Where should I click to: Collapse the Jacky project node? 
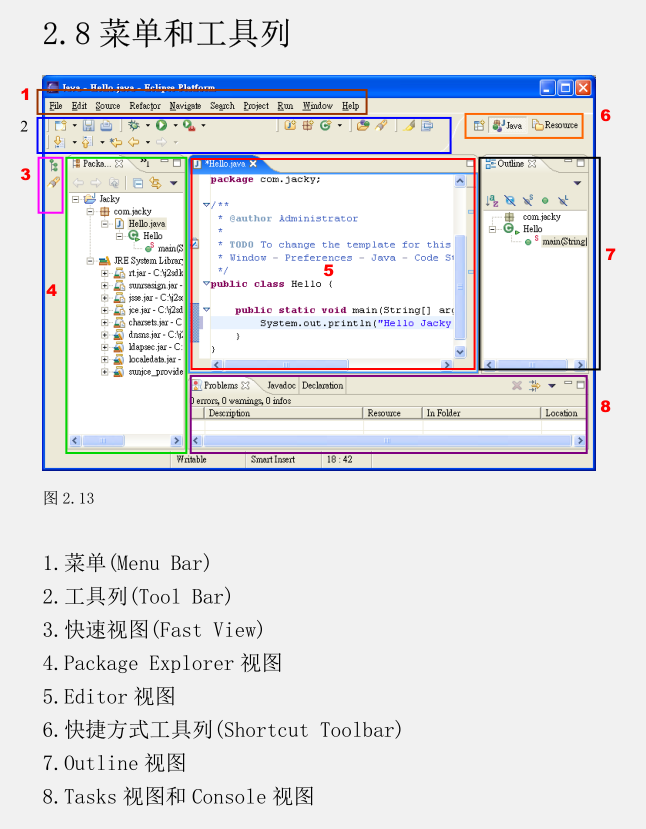click(x=76, y=199)
